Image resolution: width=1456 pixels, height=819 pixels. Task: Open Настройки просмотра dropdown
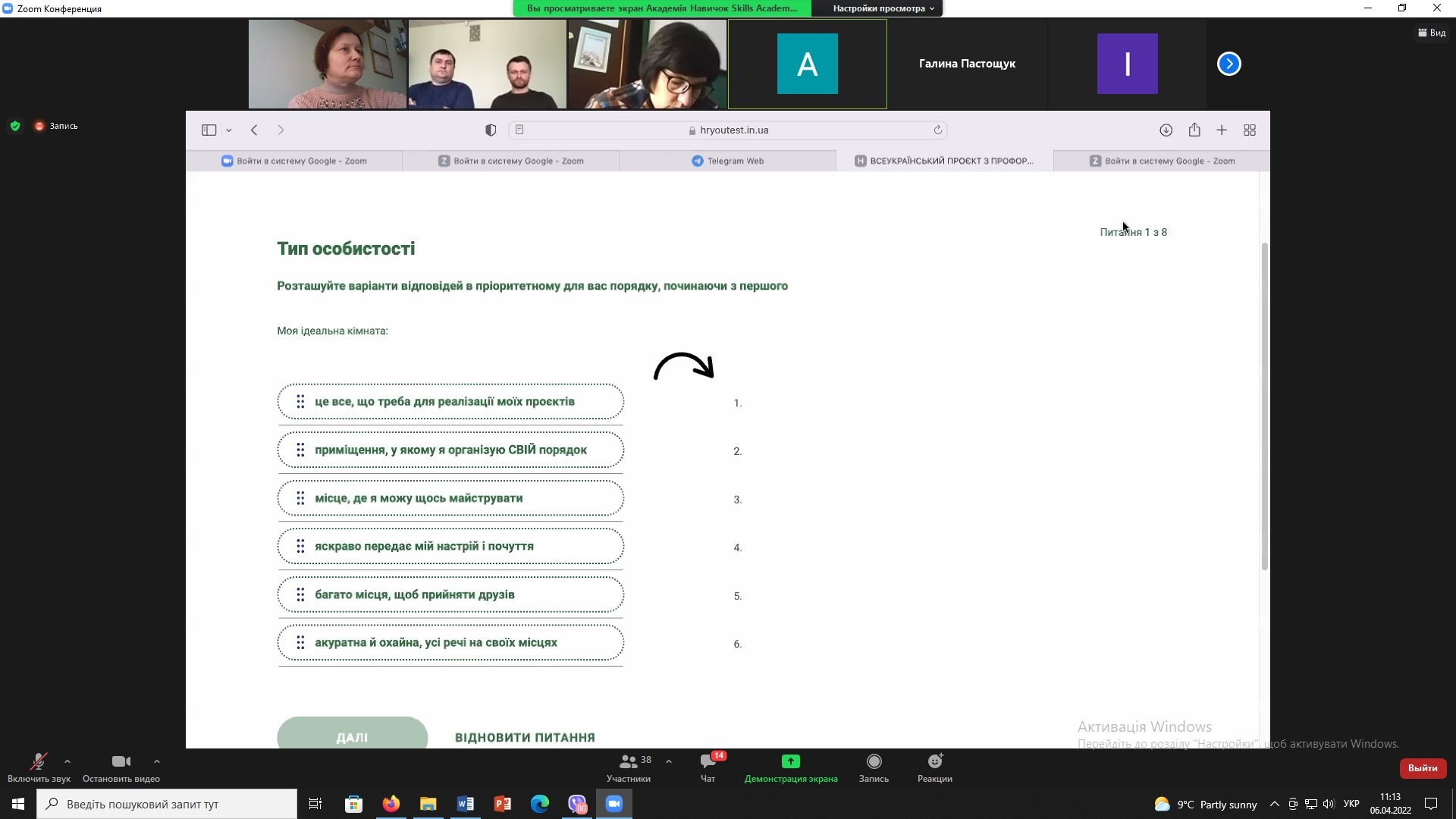(x=883, y=8)
